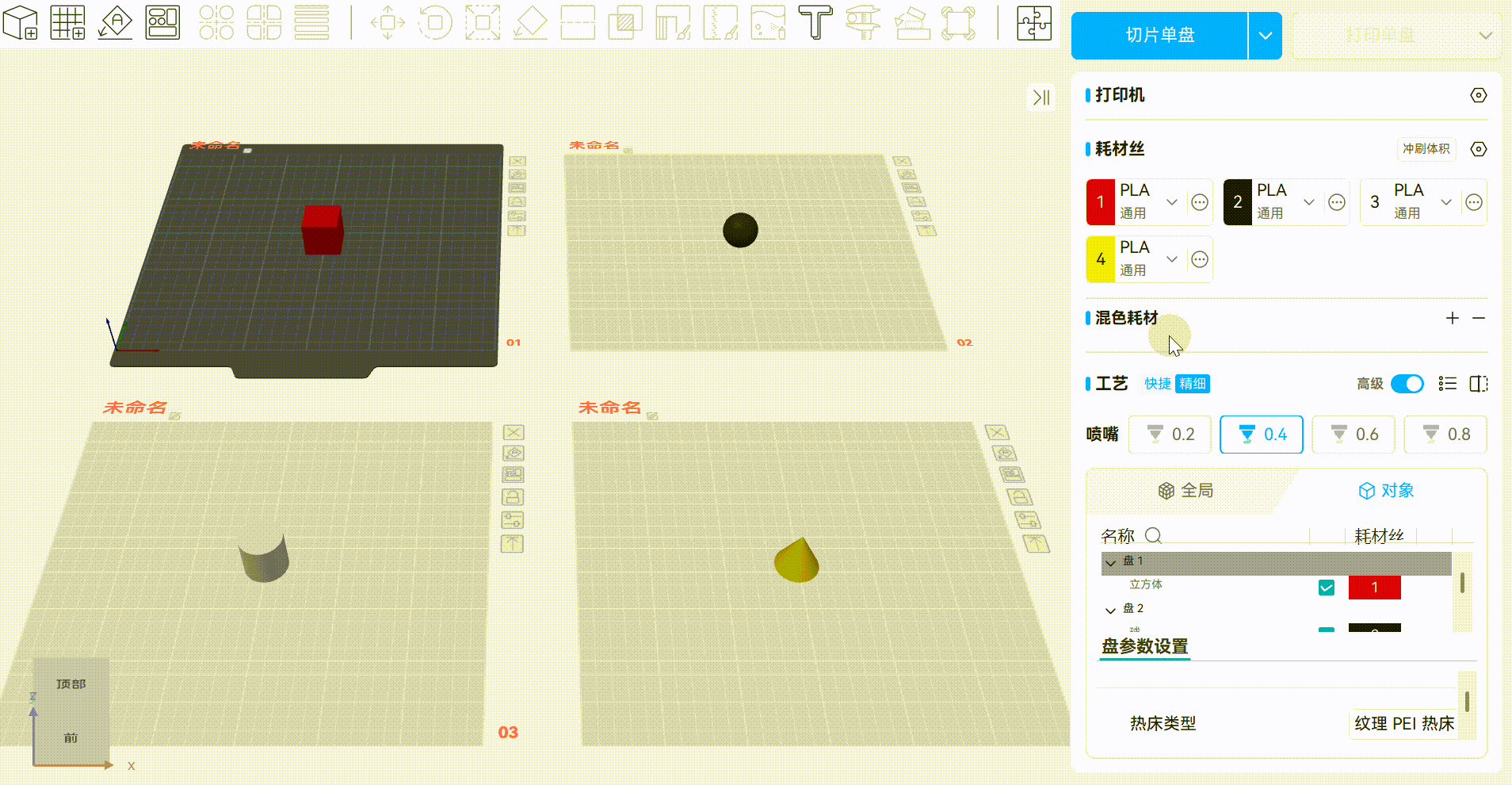Select the Seam painting tool
This screenshot has height=785, width=1512.
720,23
